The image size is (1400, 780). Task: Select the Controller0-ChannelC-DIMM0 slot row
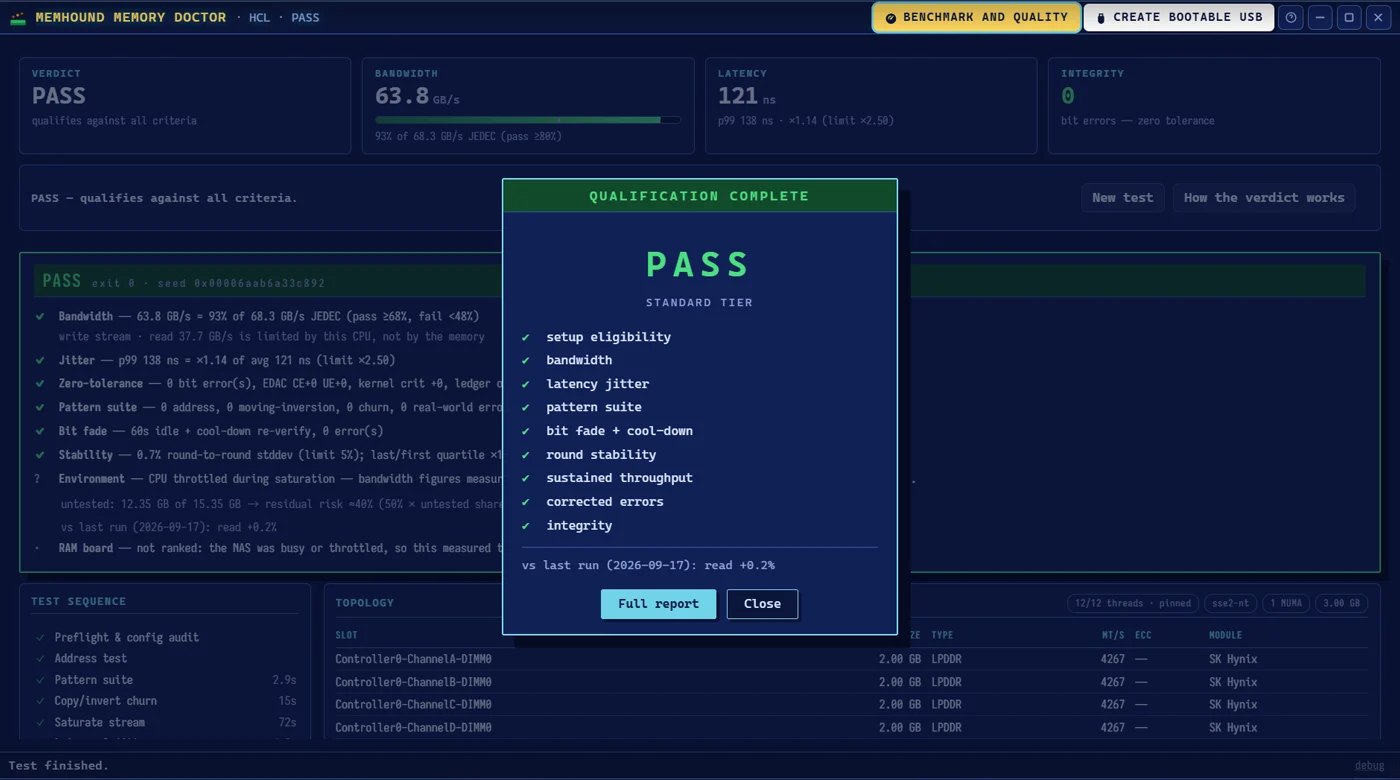click(x=851, y=704)
